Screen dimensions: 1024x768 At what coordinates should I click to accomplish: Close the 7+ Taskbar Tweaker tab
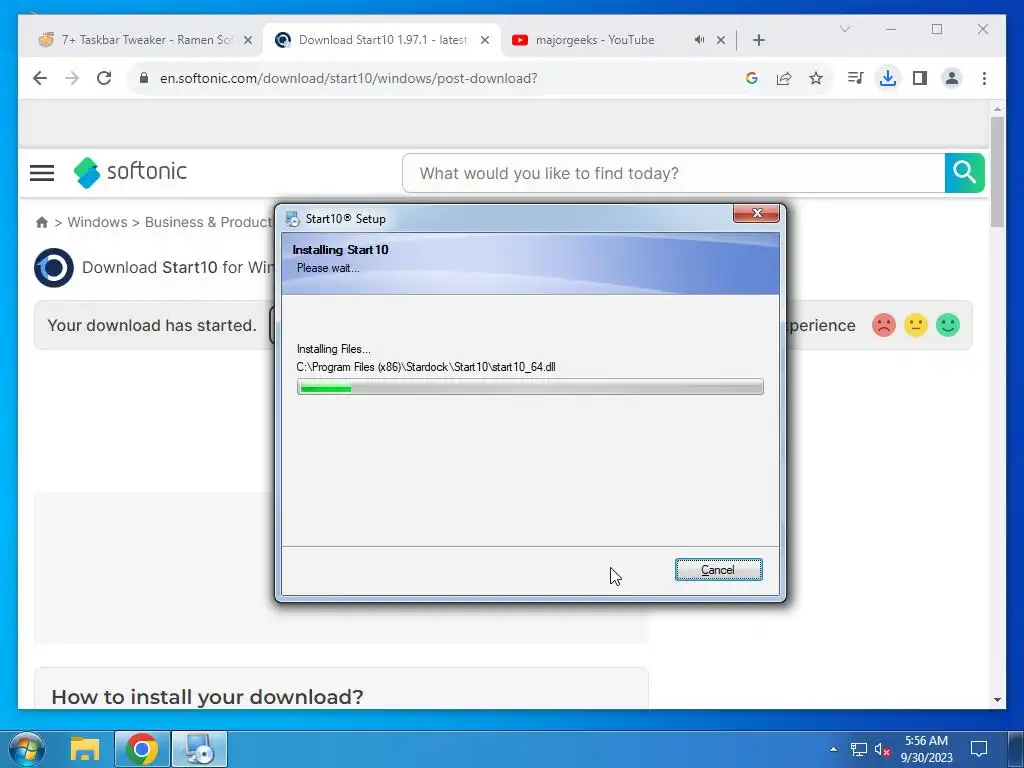[x=248, y=40]
